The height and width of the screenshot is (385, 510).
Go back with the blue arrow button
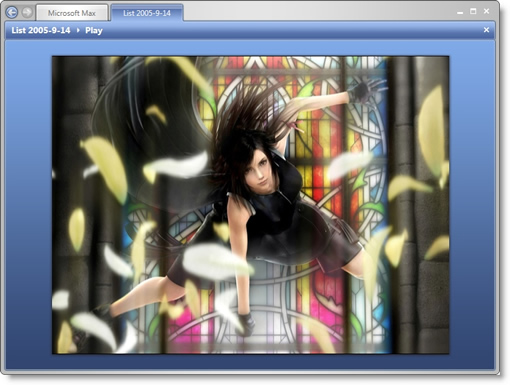click(12, 13)
